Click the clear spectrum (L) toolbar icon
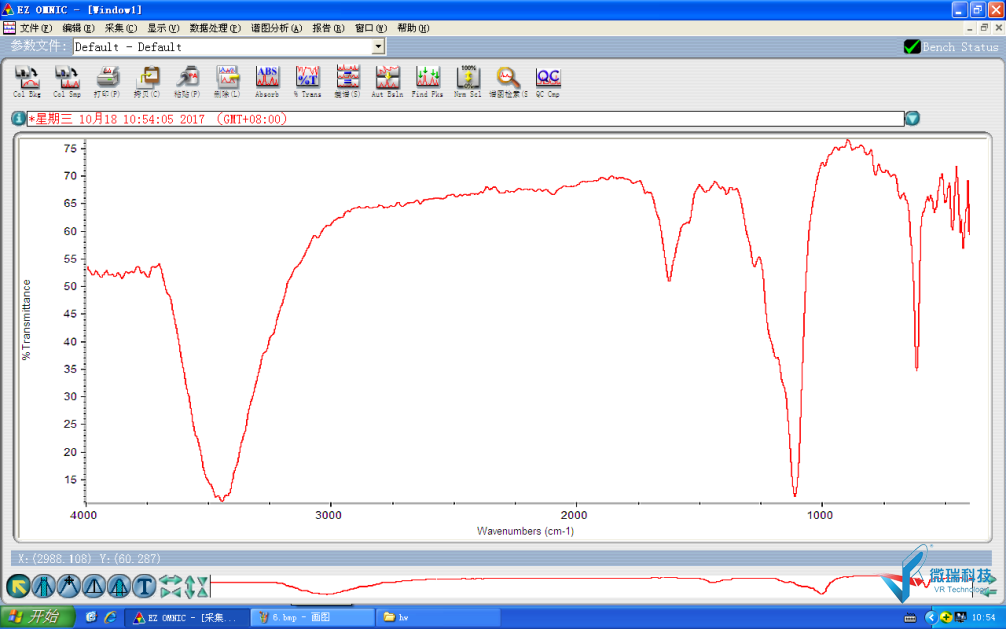 [x=227, y=81]
